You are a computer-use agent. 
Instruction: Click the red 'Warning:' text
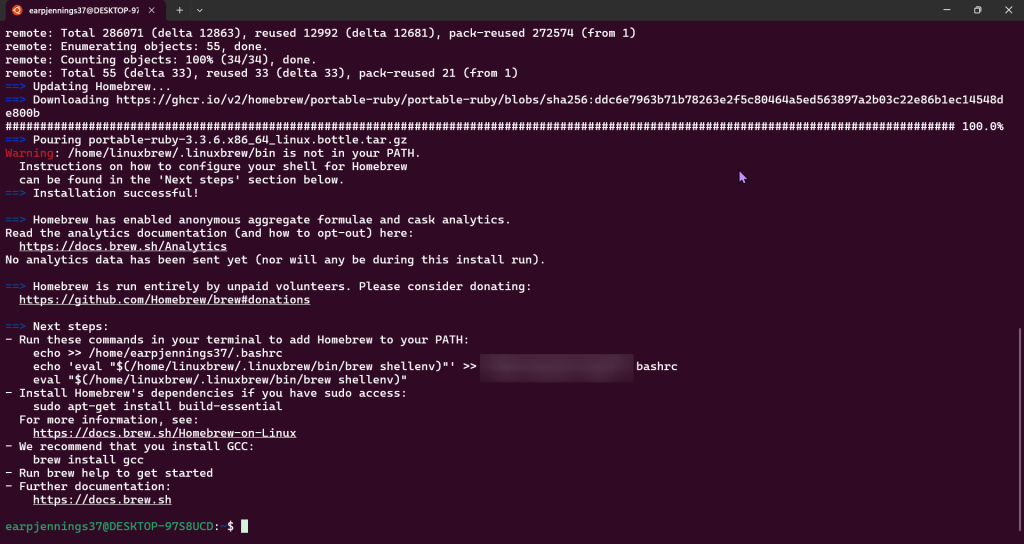coord(29,153)
